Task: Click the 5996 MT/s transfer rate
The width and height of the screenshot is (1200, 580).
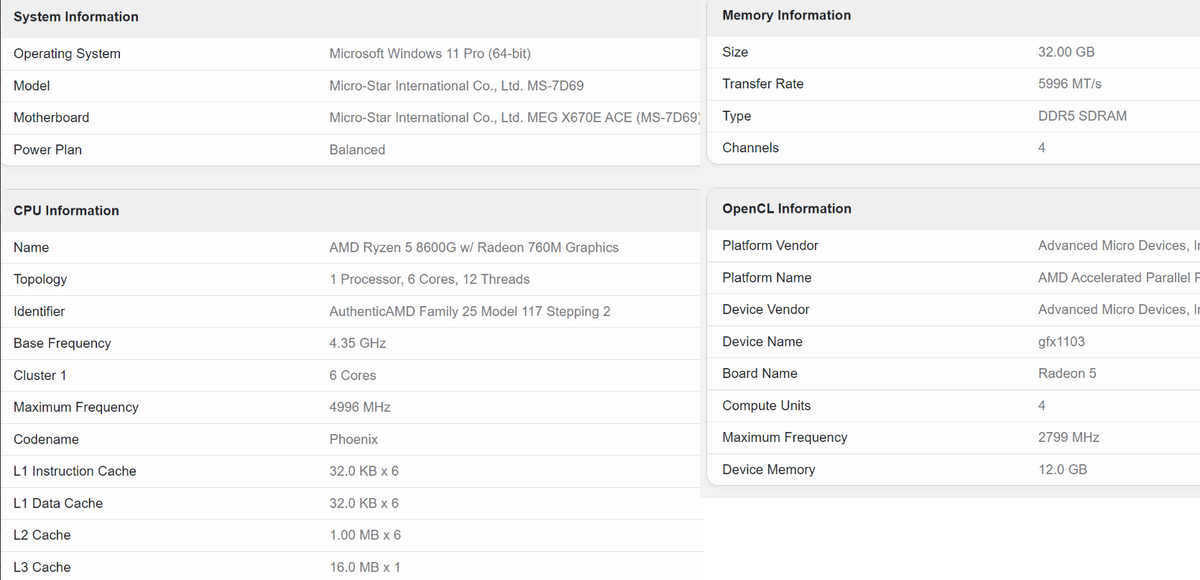Action: 1069,84
